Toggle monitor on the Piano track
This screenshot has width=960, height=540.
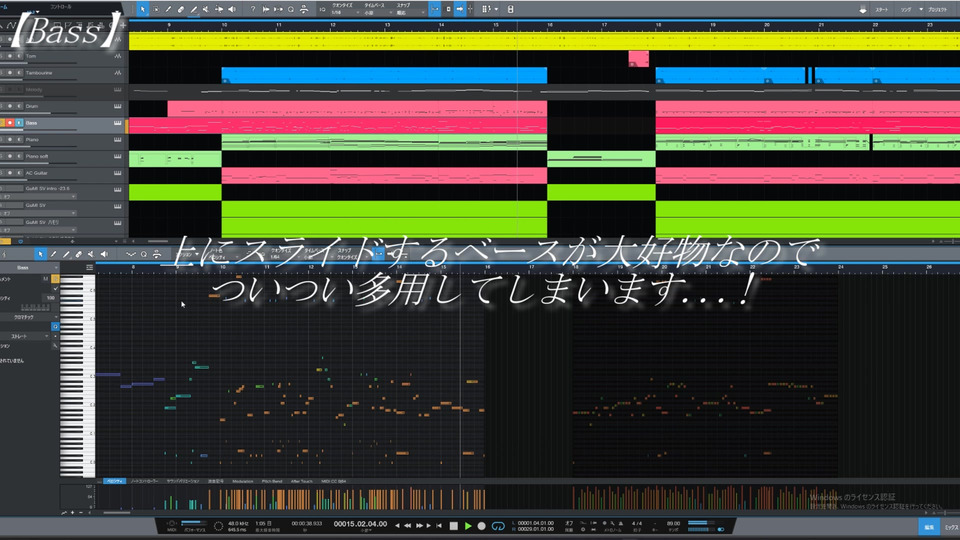pos(19,140)
